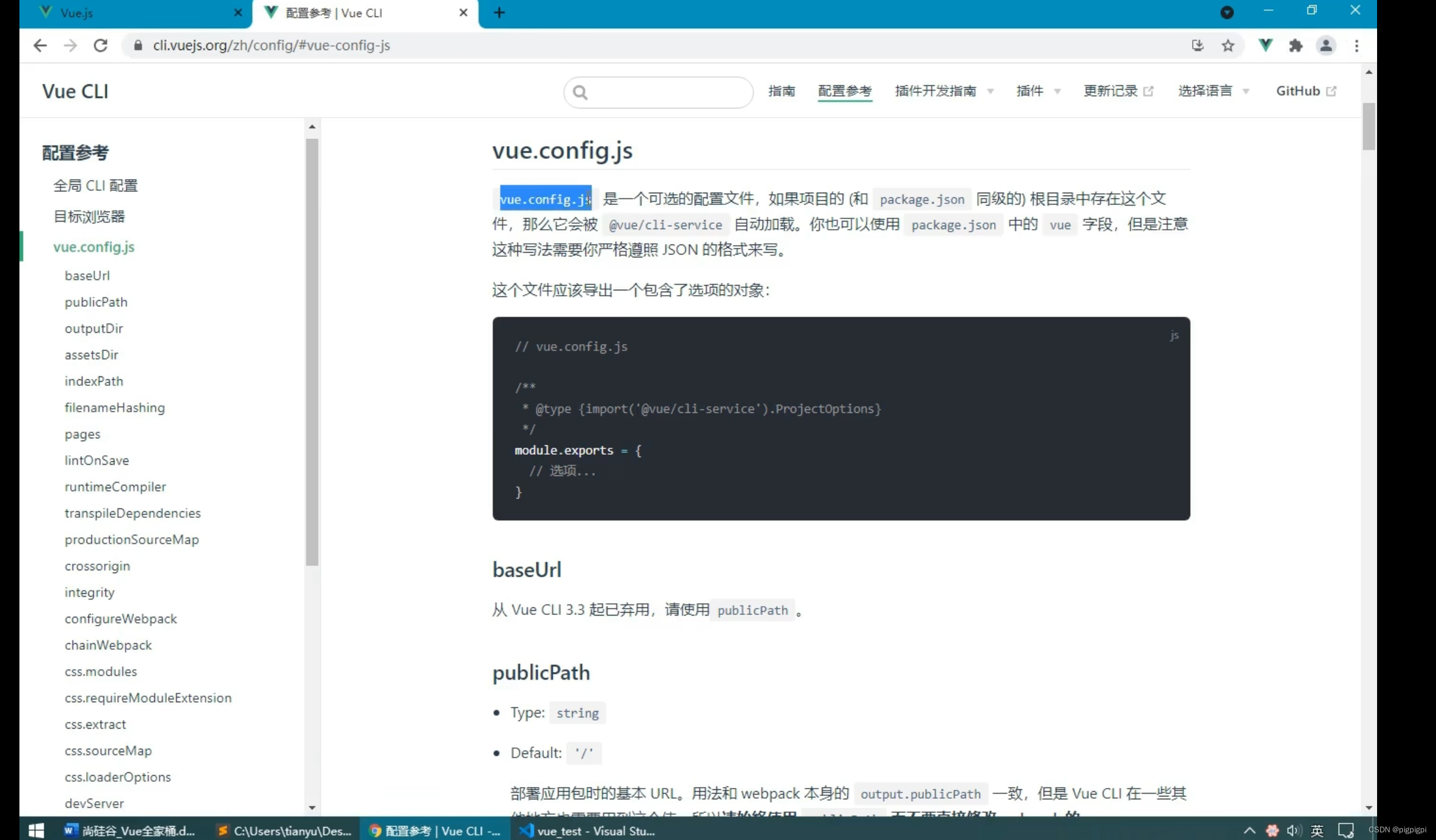Focus the Vue CLI docs search field

(x=658, y=92)
